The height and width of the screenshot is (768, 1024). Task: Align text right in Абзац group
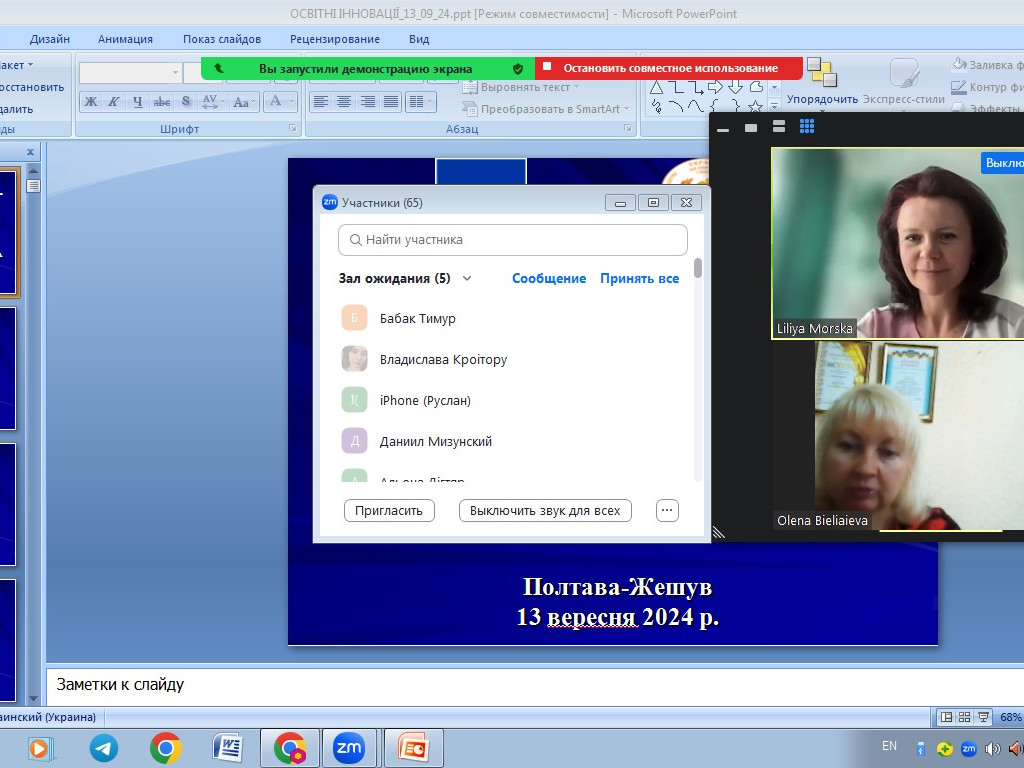point(368,102)
